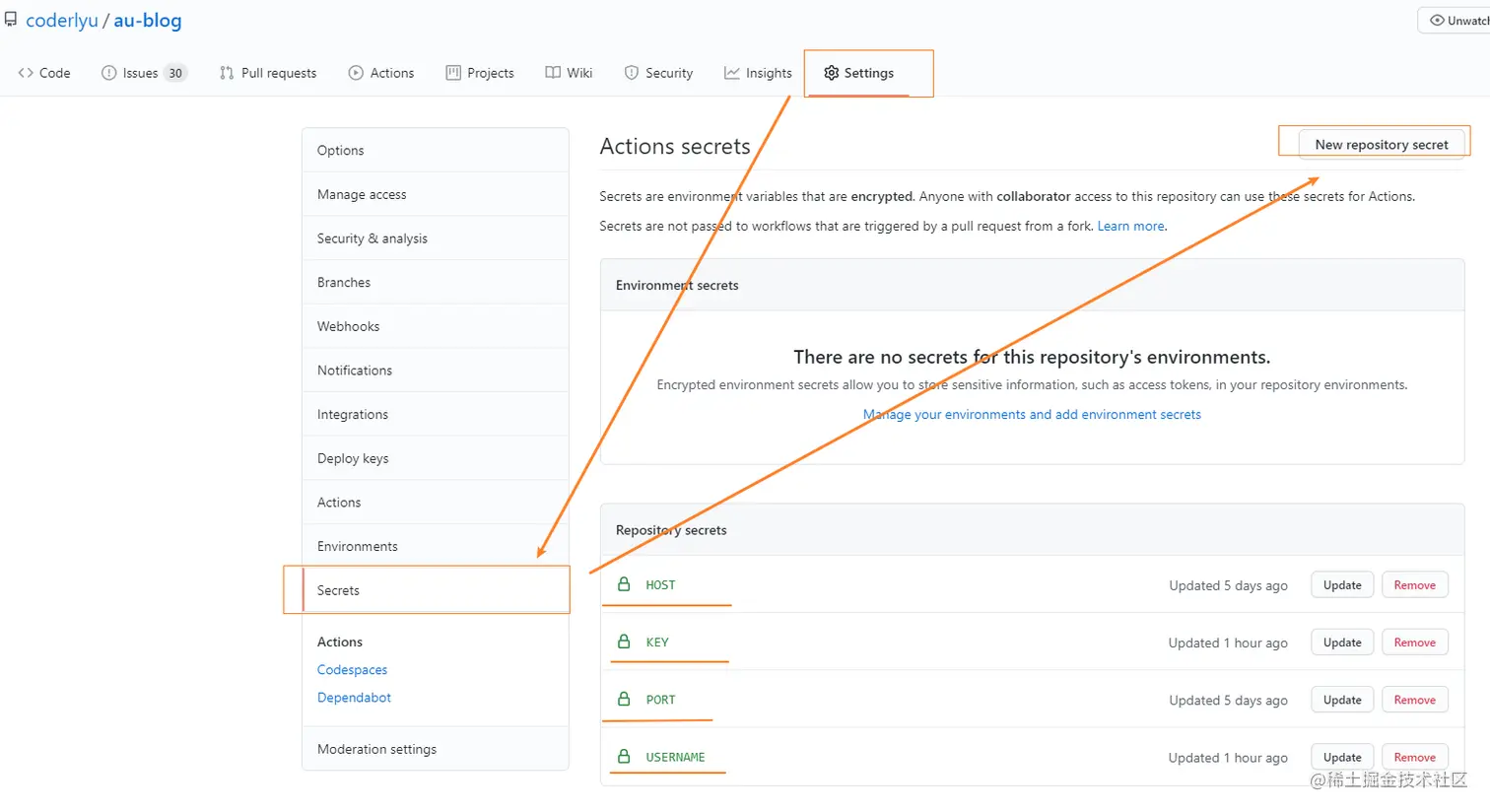
Task: Open Security & analysis settings
Action: [436, 238]
